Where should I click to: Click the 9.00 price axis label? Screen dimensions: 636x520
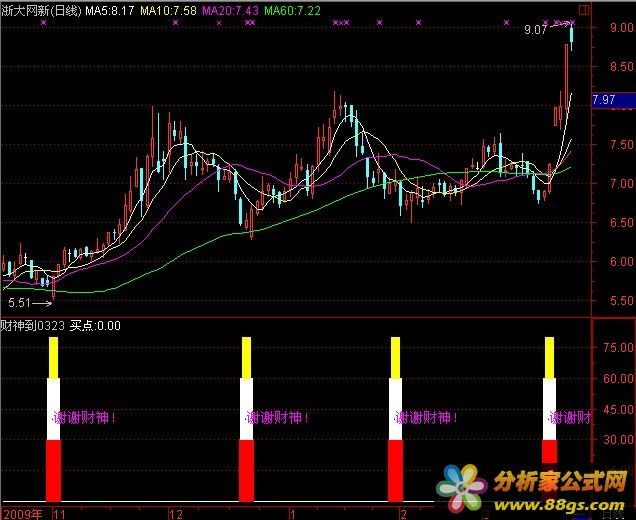point(622,28)
